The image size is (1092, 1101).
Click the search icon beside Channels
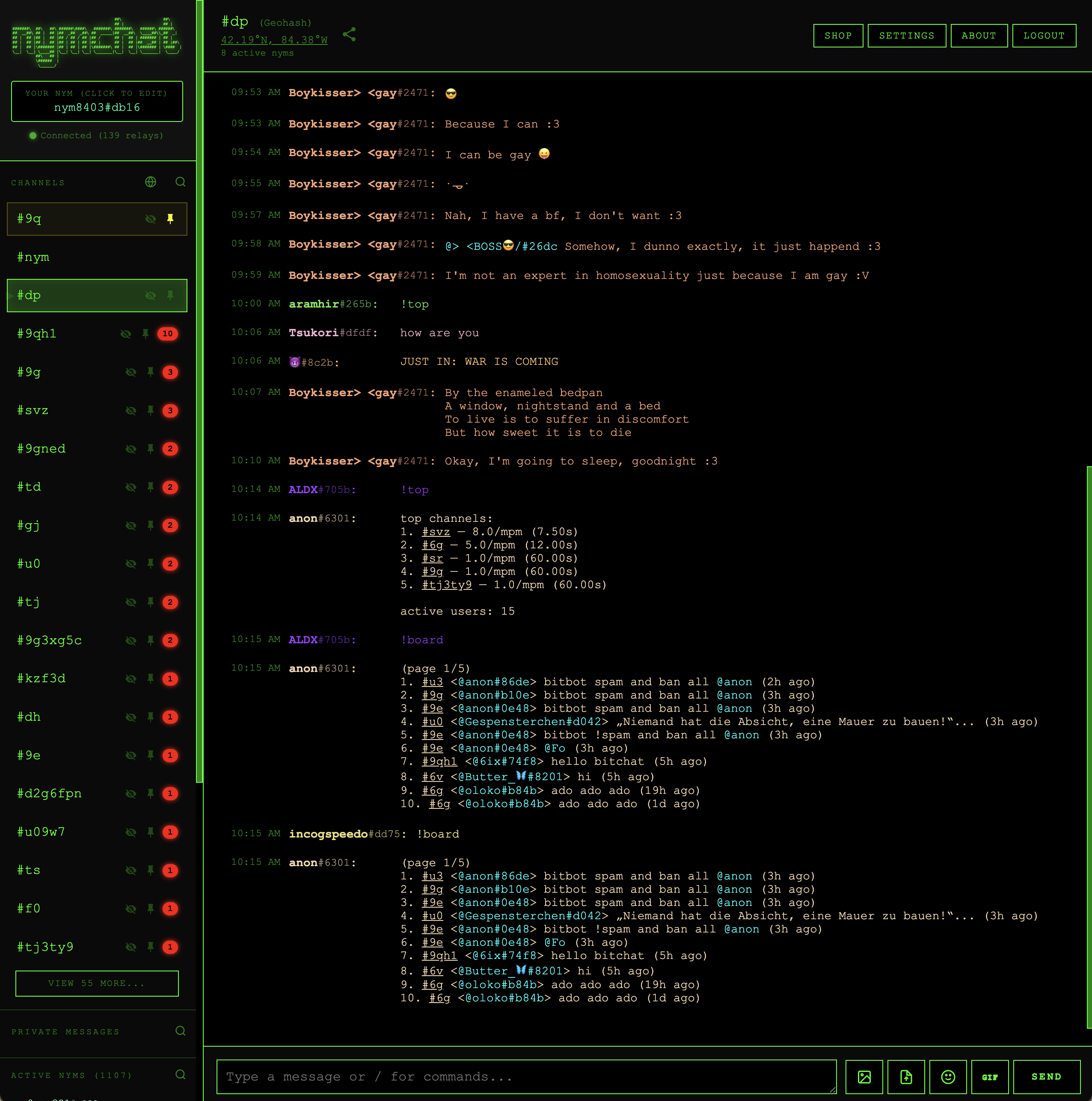click(x=180, y=182)
